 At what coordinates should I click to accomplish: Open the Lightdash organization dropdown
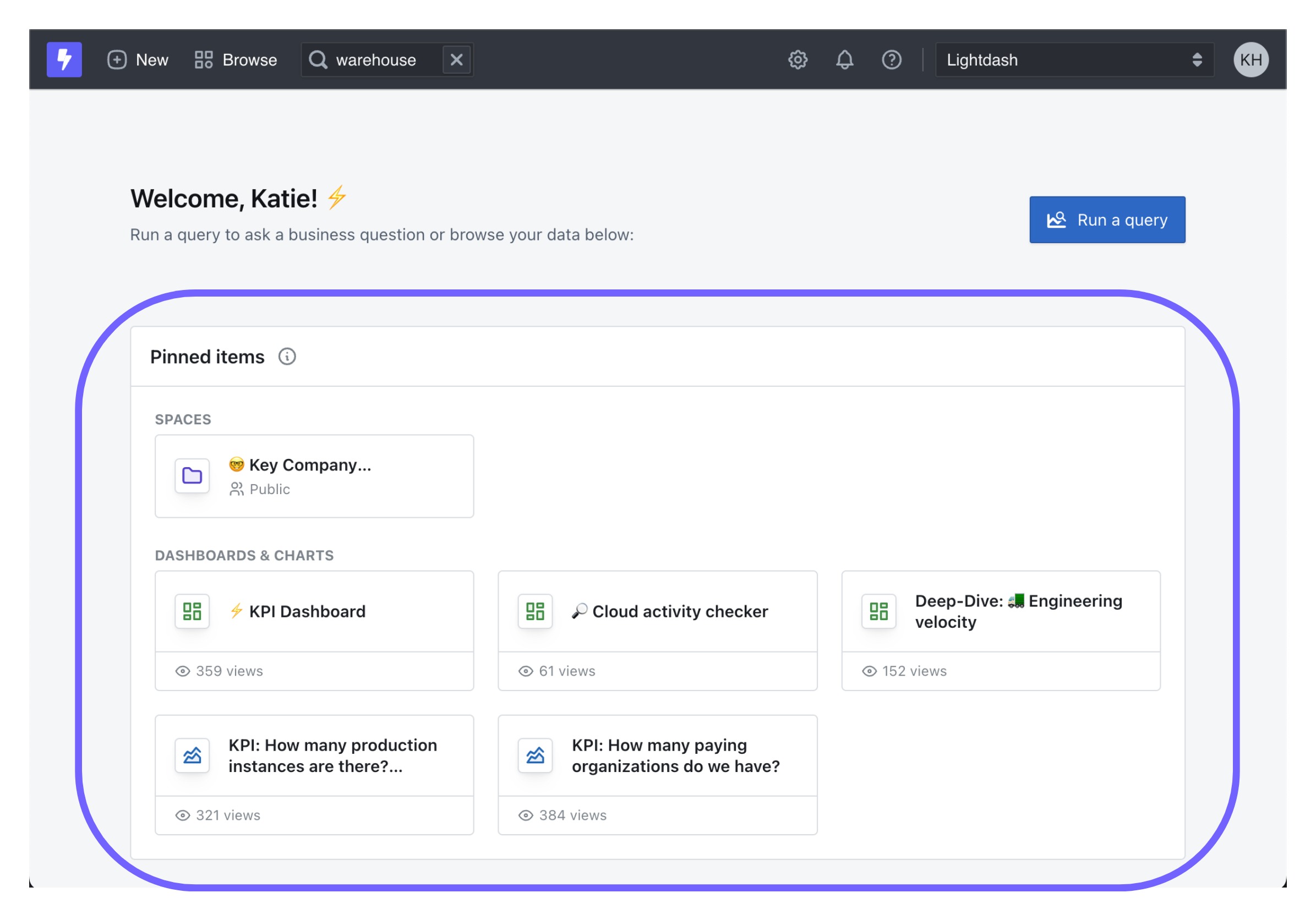click(x=1065, y=58)
